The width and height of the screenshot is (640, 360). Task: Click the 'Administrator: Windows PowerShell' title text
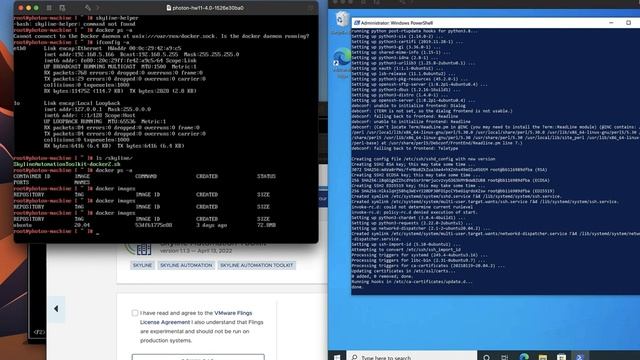(x=397, y=23)
